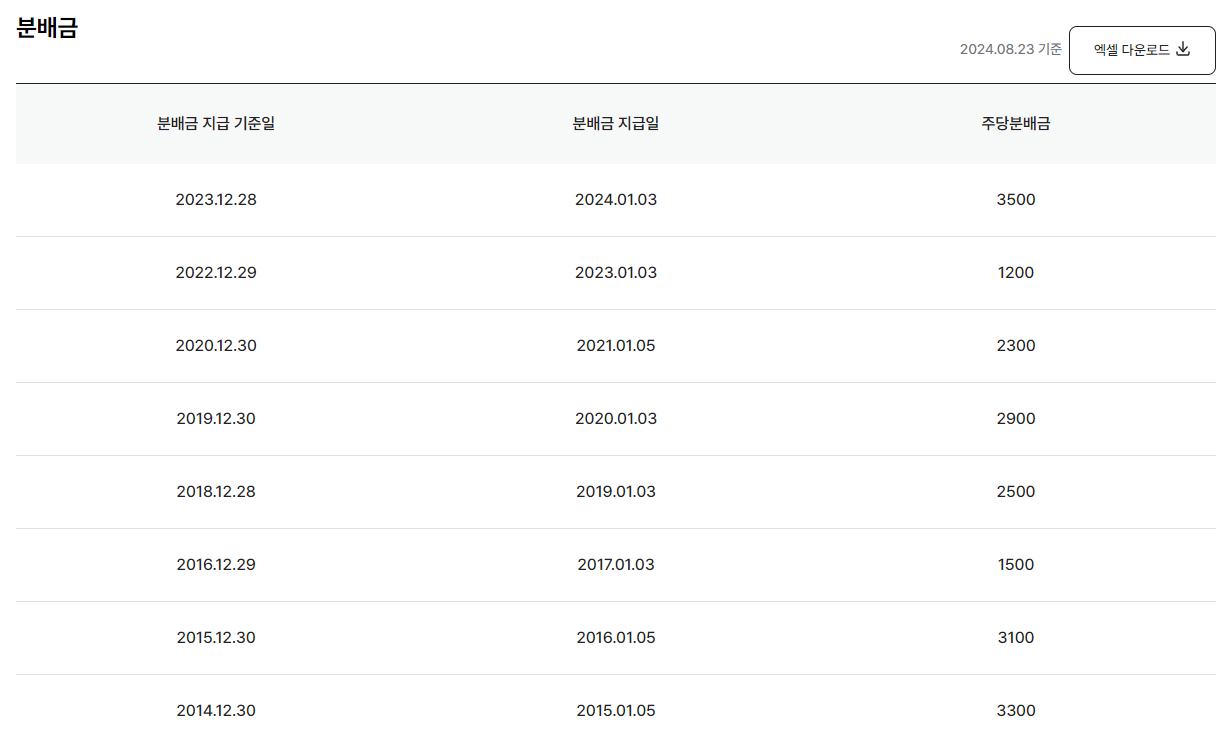Select record date 2014.12.30
Image resolution: width=1227 pixels, height=732 pixels.
(x=216, y=710)
